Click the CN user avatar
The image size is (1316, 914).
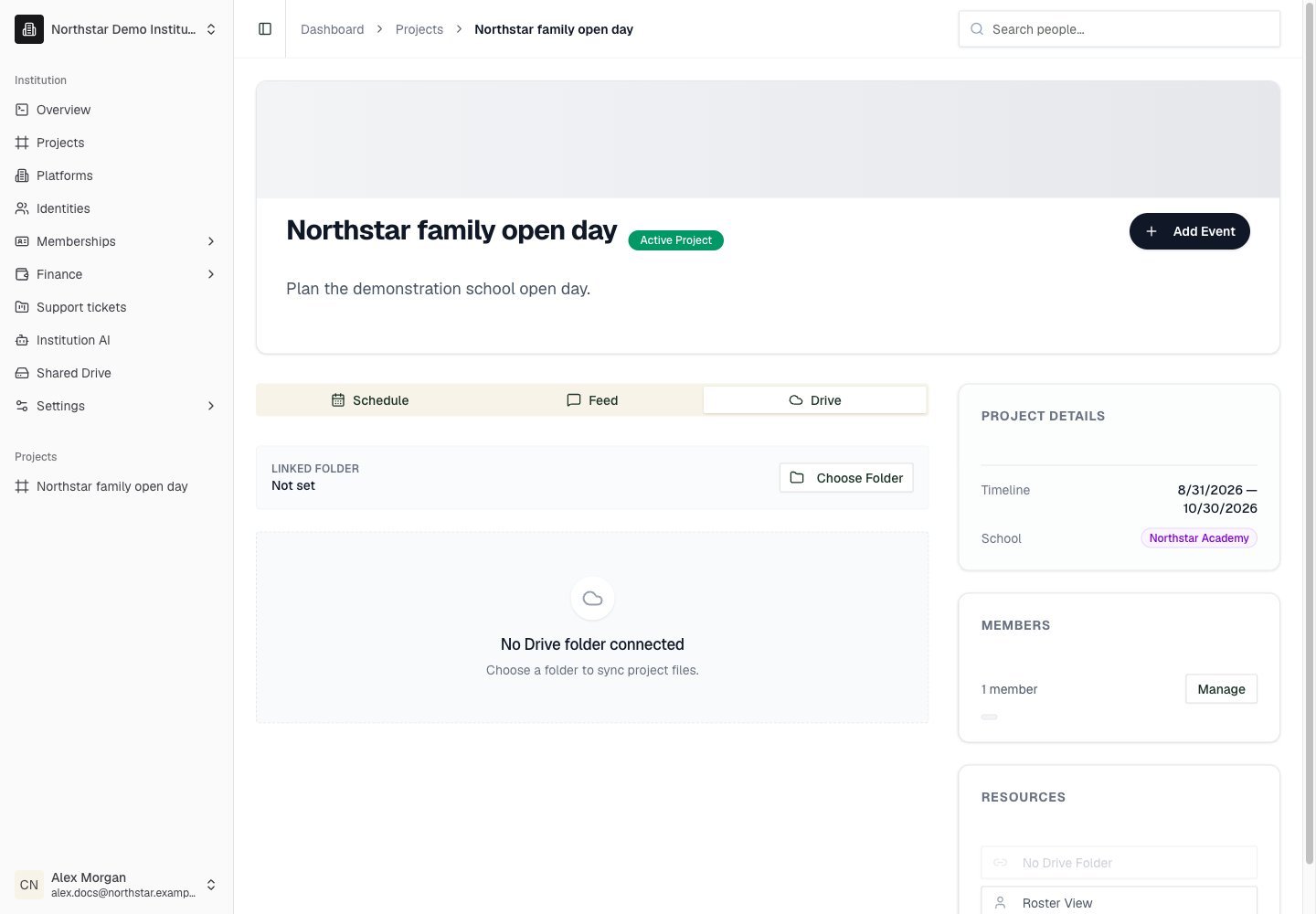tap(29, 885)
